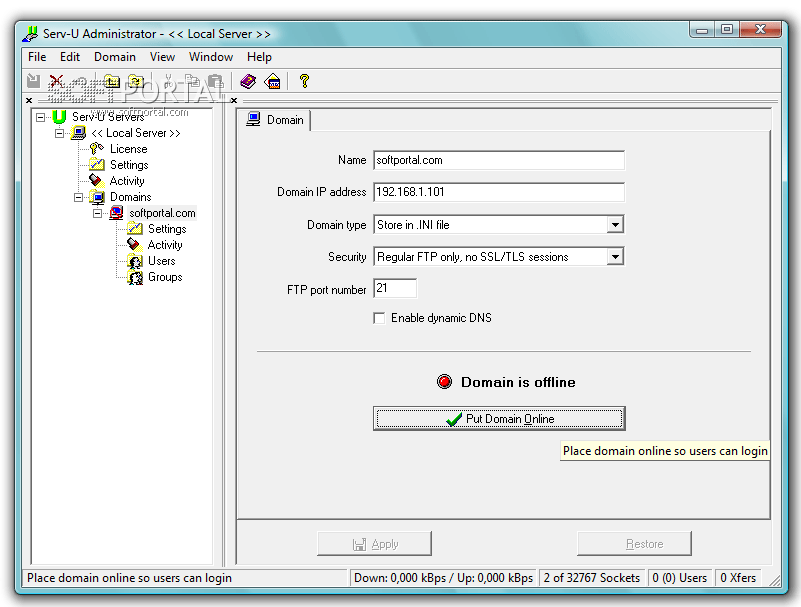Click the red offline status indicator
Screen dimensions: 801x607
(x=444, y=382)
